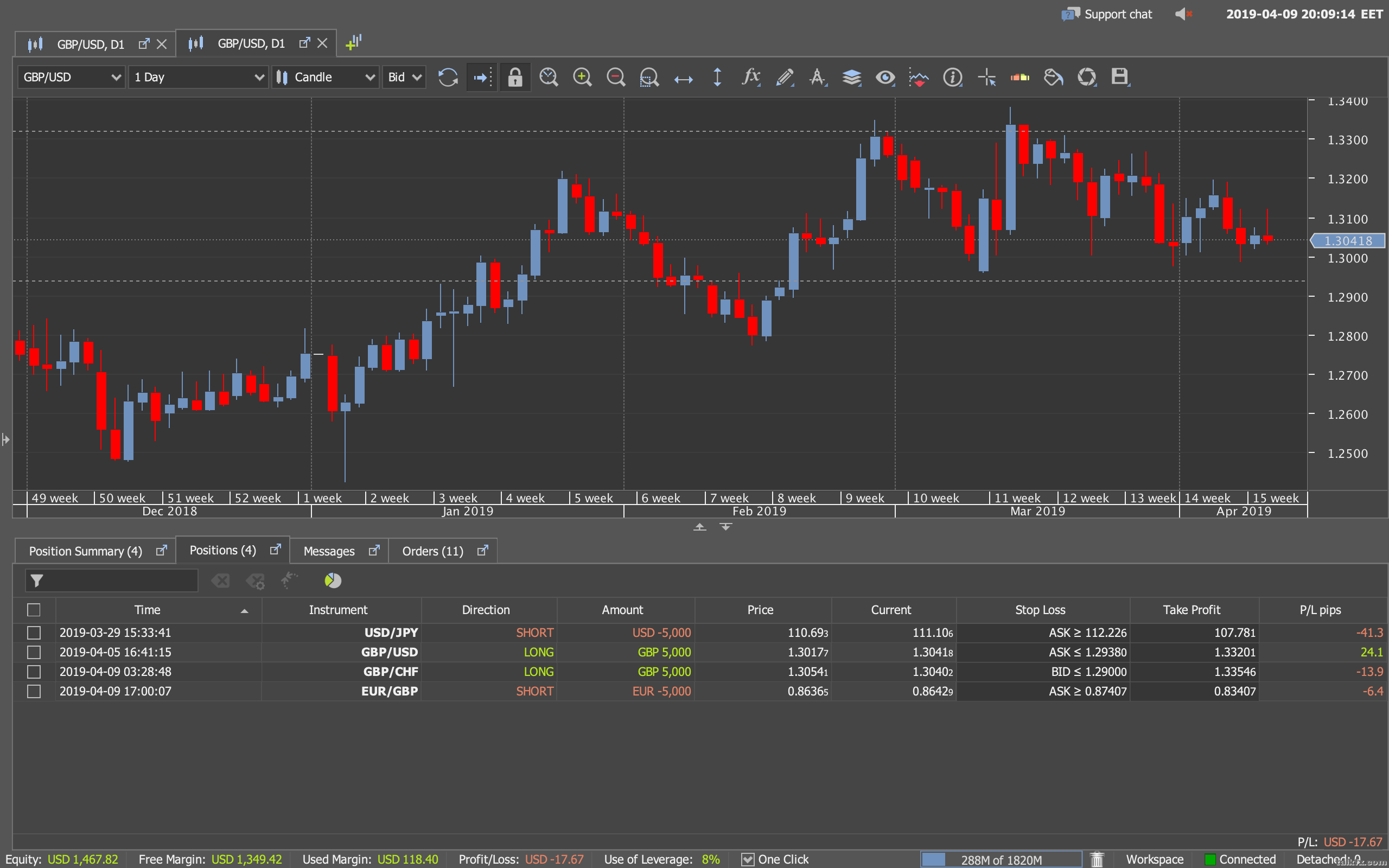This screenshot has height=868, width=1389.
Task: Toggle the muted sound speaker icon
Action: [1183, 14]
